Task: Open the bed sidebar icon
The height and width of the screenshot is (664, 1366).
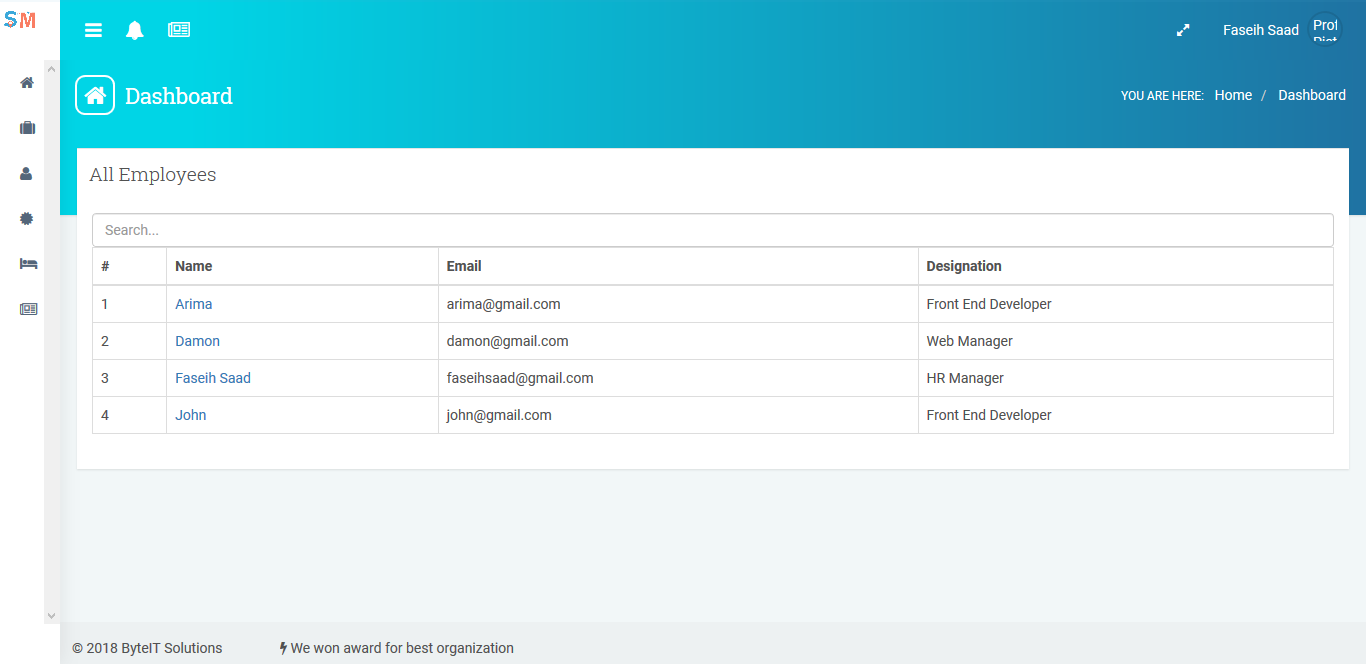Action: point(28,263)
